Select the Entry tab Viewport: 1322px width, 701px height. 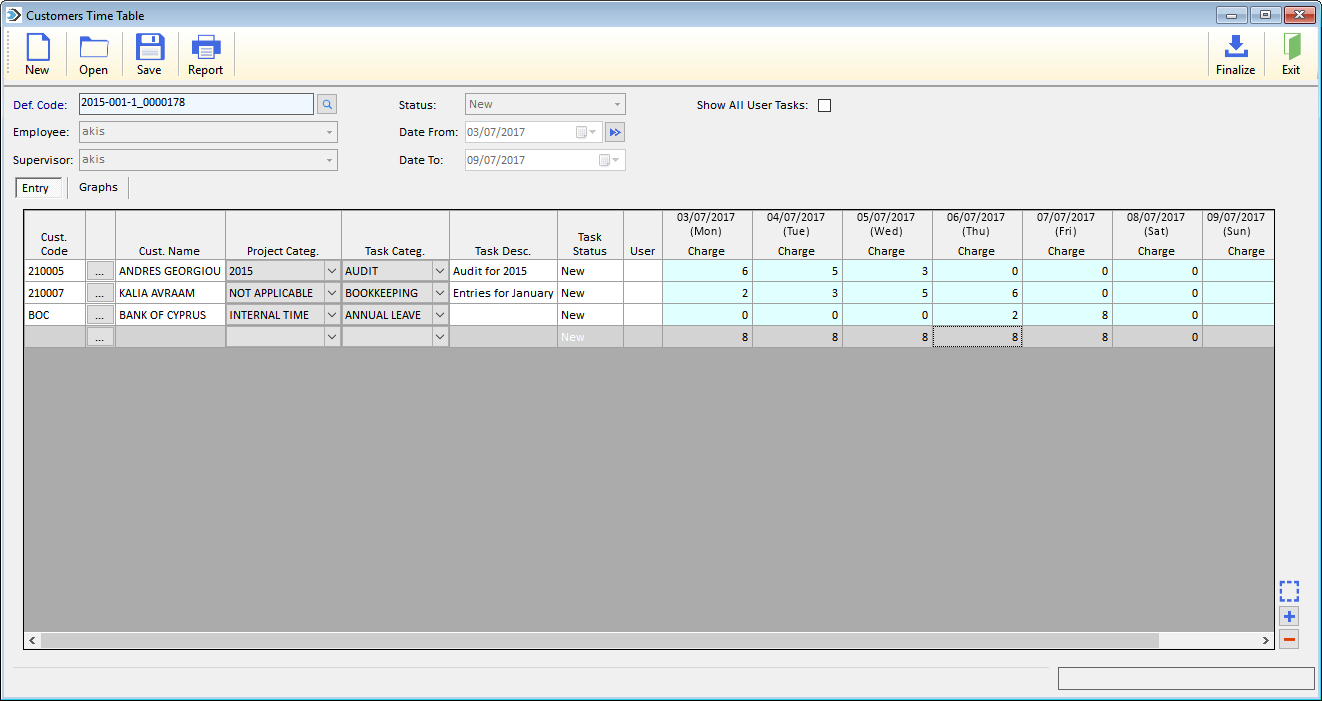click(37, 187)
